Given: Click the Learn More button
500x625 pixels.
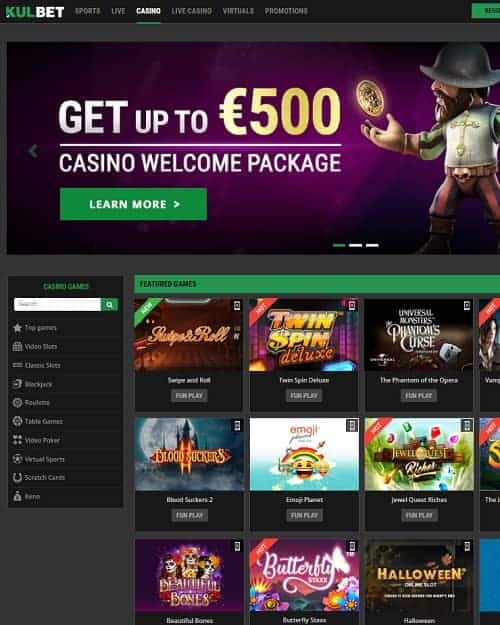Looking at the screenshot, I should coord(133,204).
